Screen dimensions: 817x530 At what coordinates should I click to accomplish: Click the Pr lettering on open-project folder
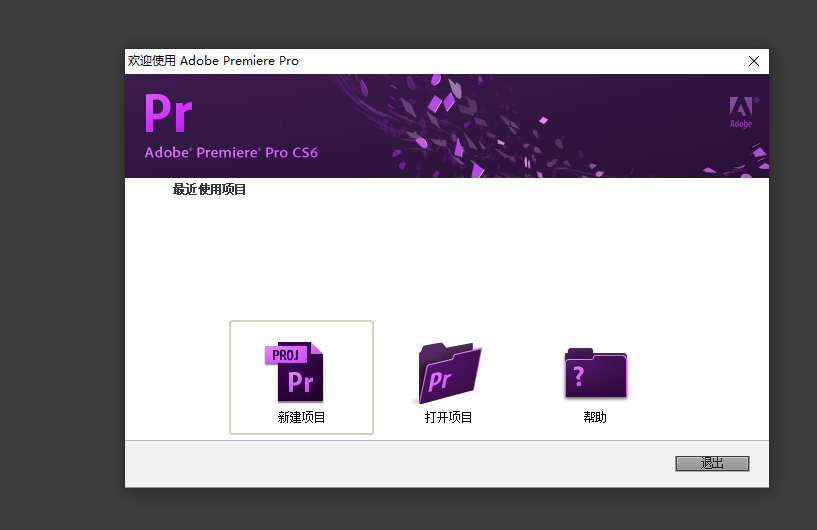[440, 380]
